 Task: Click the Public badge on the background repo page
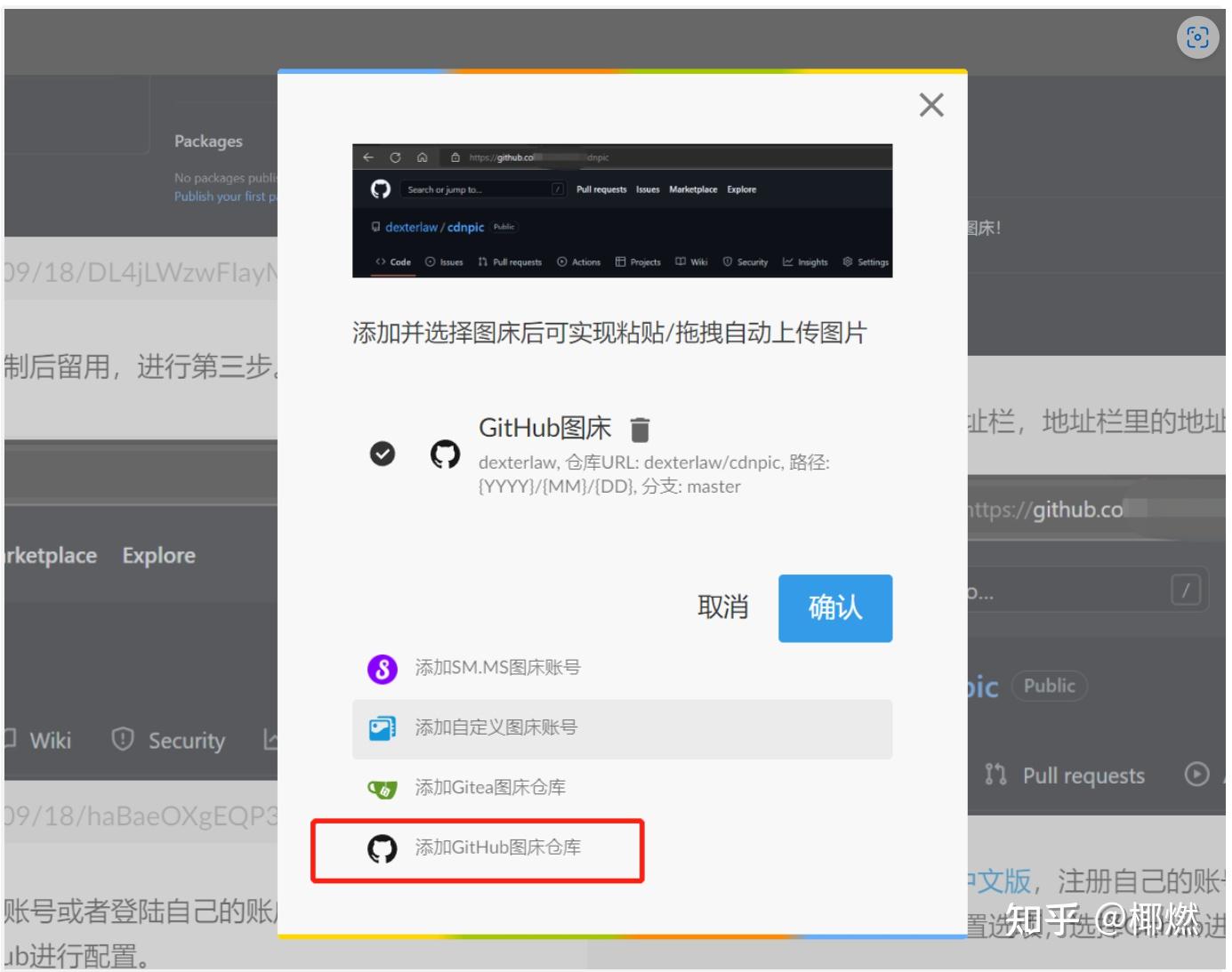[x=1050, y=686]
